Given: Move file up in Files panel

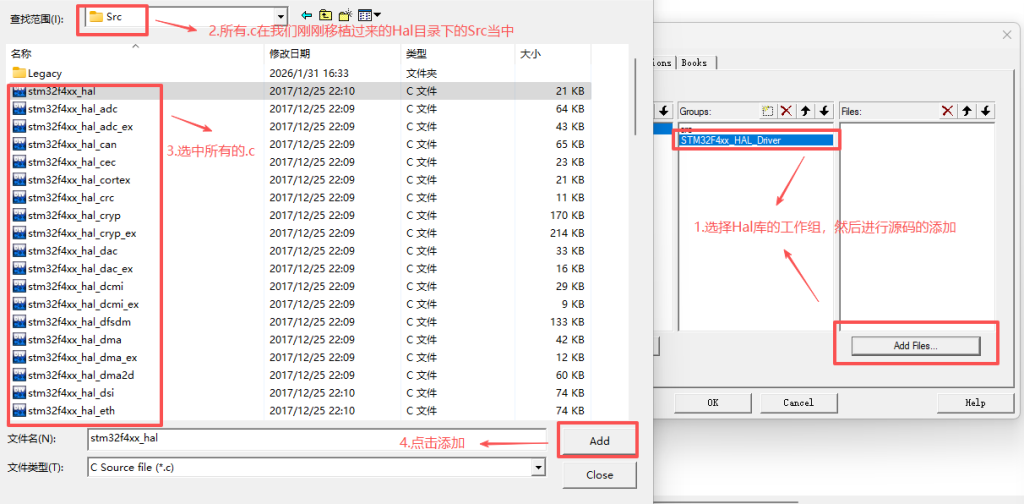Looking at the screenshot, I should tap(967, 111).
